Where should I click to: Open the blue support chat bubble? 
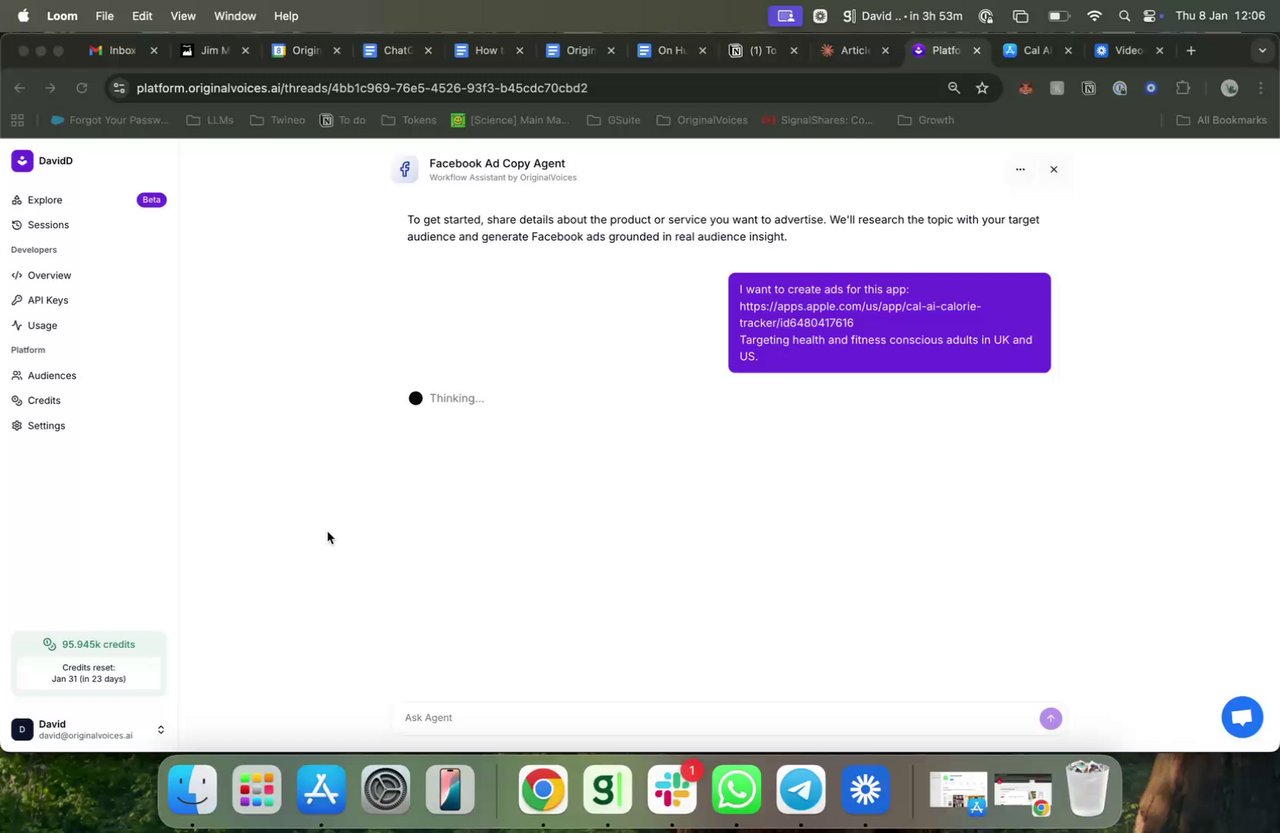1242,717
